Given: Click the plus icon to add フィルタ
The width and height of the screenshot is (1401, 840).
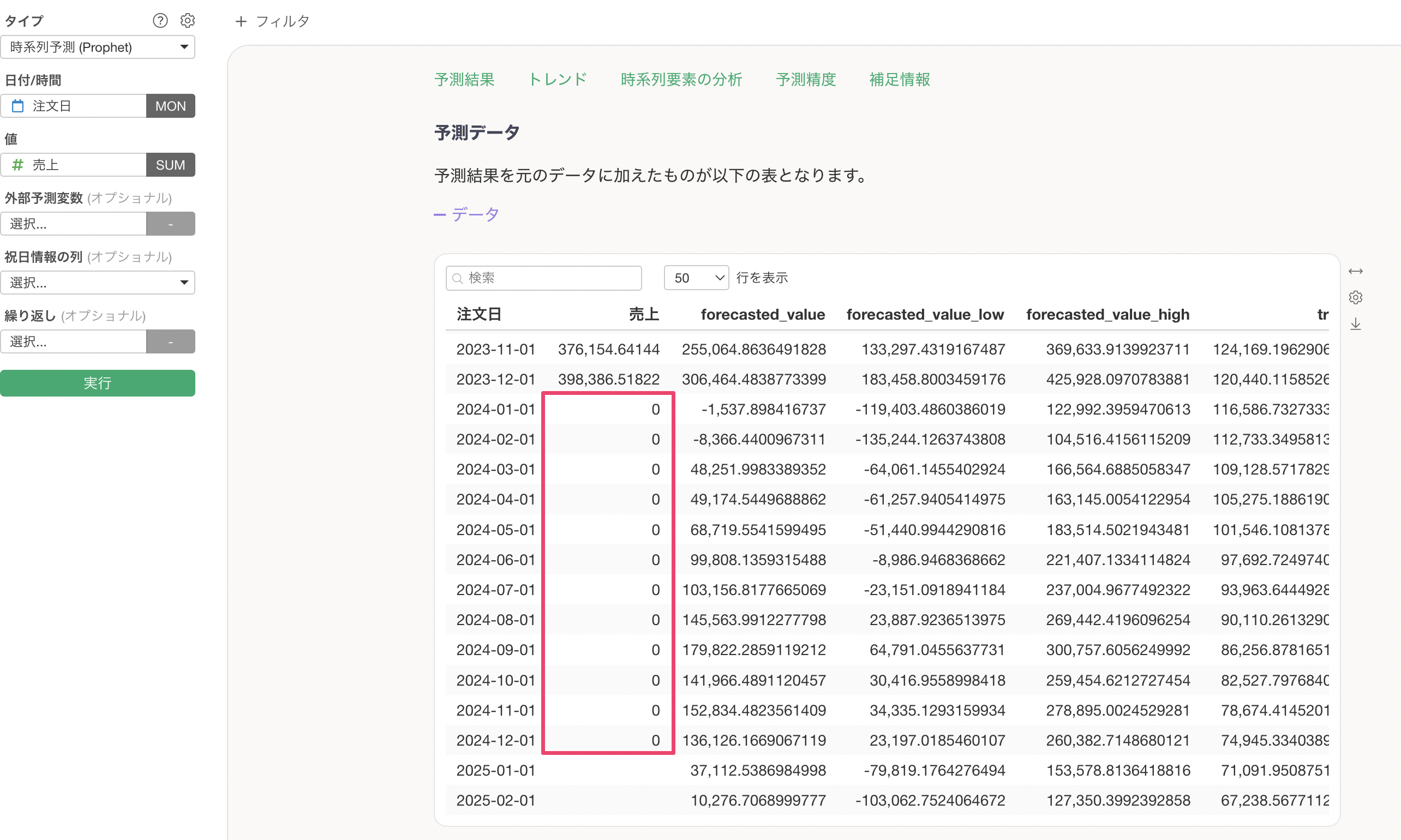Looking at the screenshot, I should (241, 21).
